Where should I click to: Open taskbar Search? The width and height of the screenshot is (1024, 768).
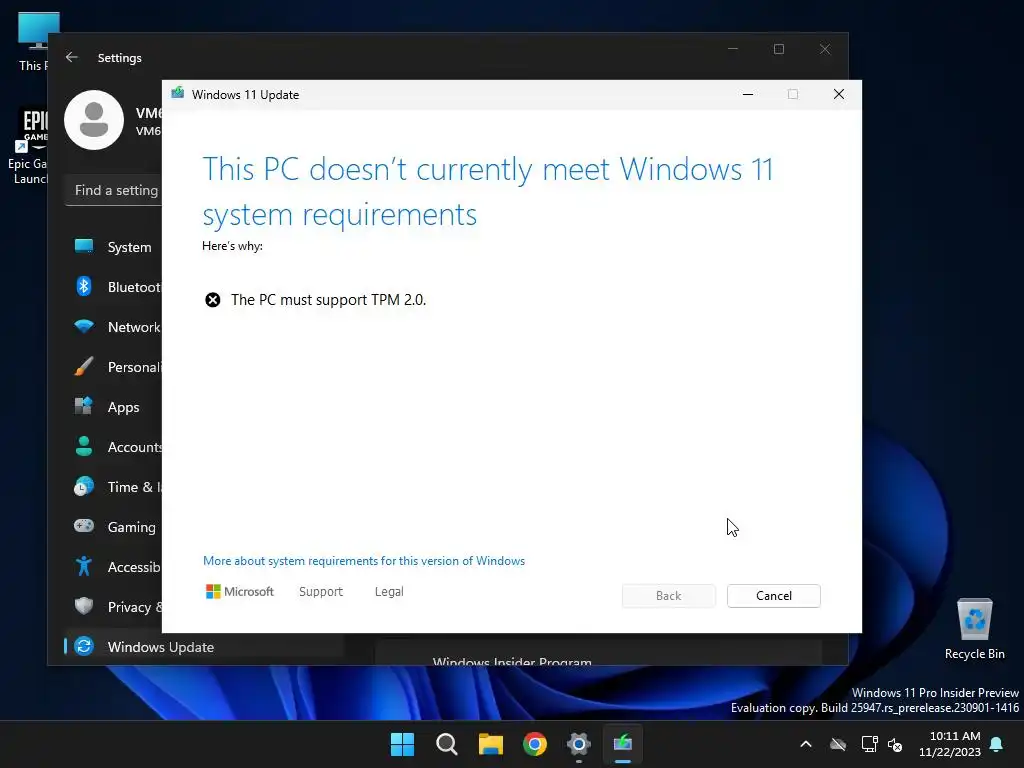pyautogui.click(x=447, y=744)
